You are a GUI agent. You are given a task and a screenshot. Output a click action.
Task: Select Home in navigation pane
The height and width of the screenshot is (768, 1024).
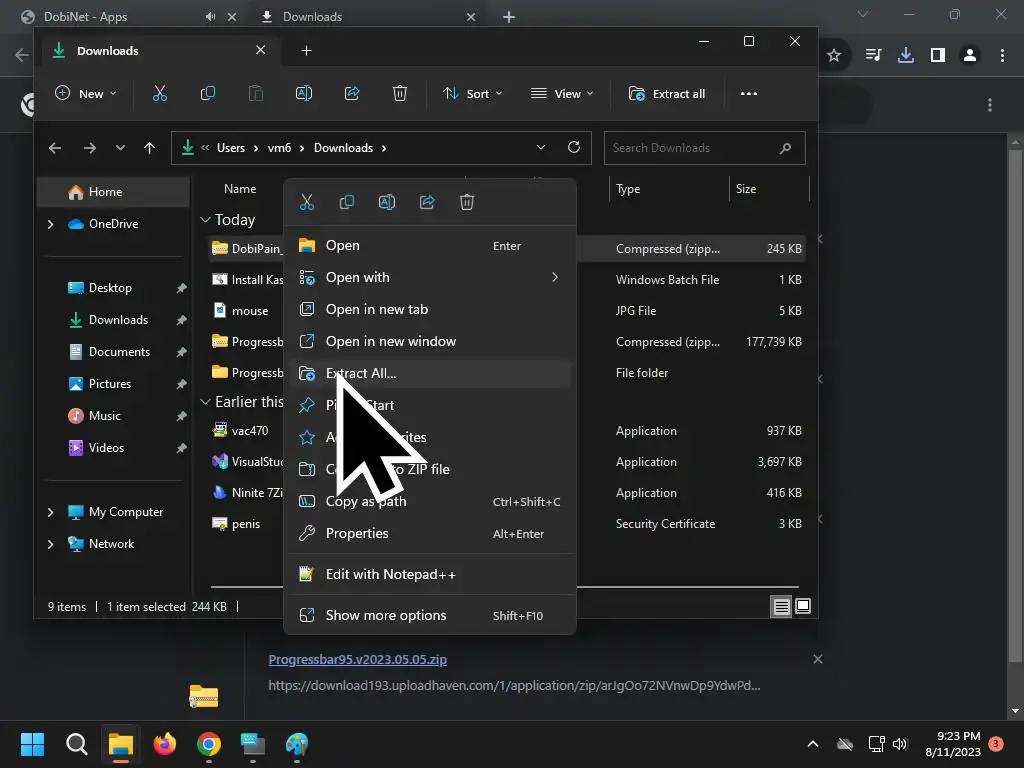click(114, 192)
